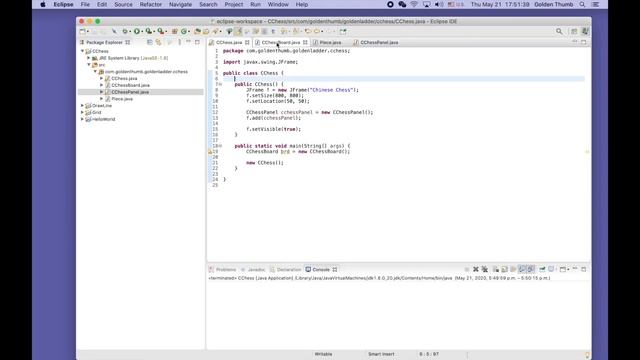Switch to the Piece.java editor tab
The height and width of the screenshot is (360, 640).
click(x=330, y=42)
